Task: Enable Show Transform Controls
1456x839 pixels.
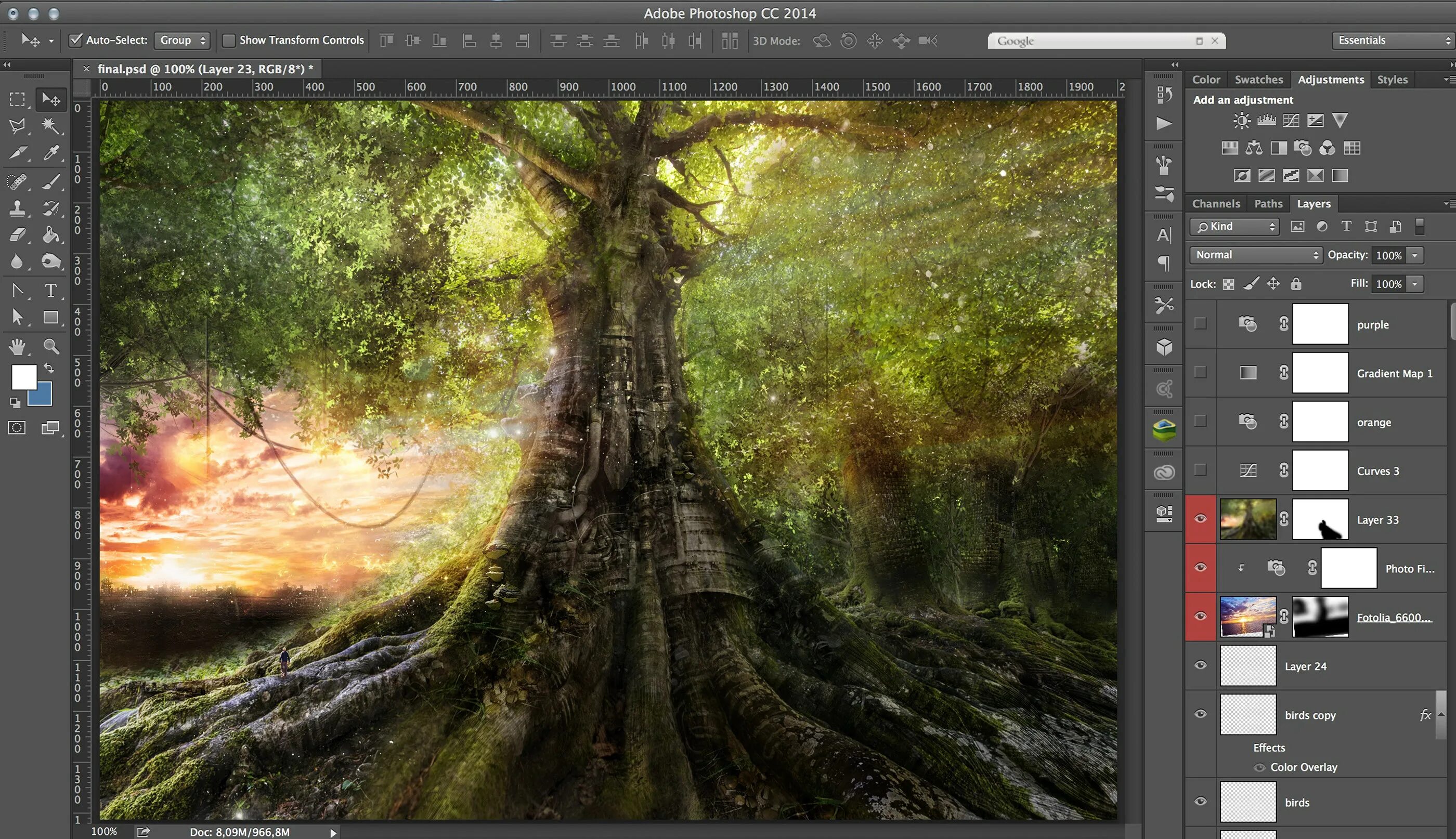Action: (229, 41)
